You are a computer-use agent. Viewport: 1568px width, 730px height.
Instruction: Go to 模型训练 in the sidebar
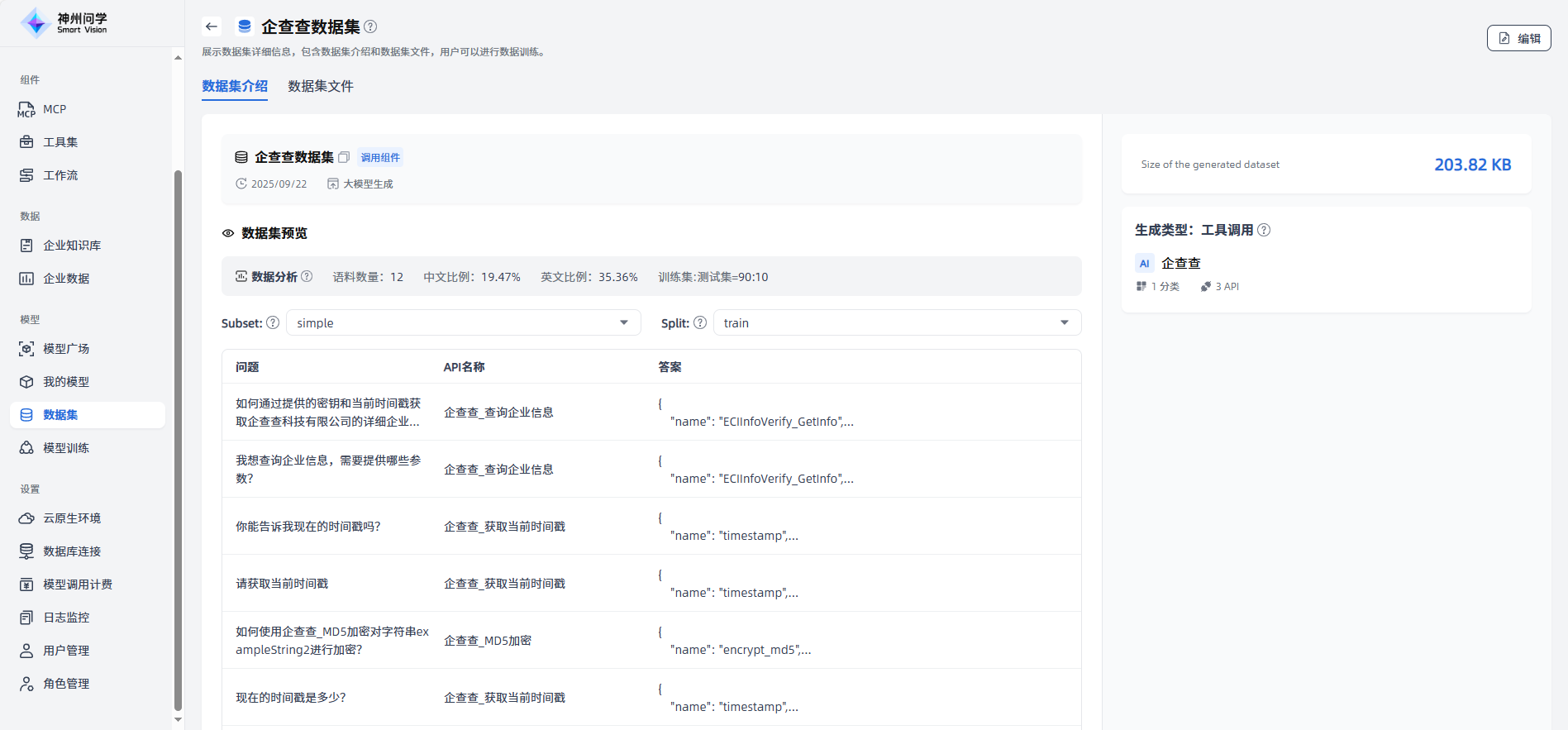(66, 448)
